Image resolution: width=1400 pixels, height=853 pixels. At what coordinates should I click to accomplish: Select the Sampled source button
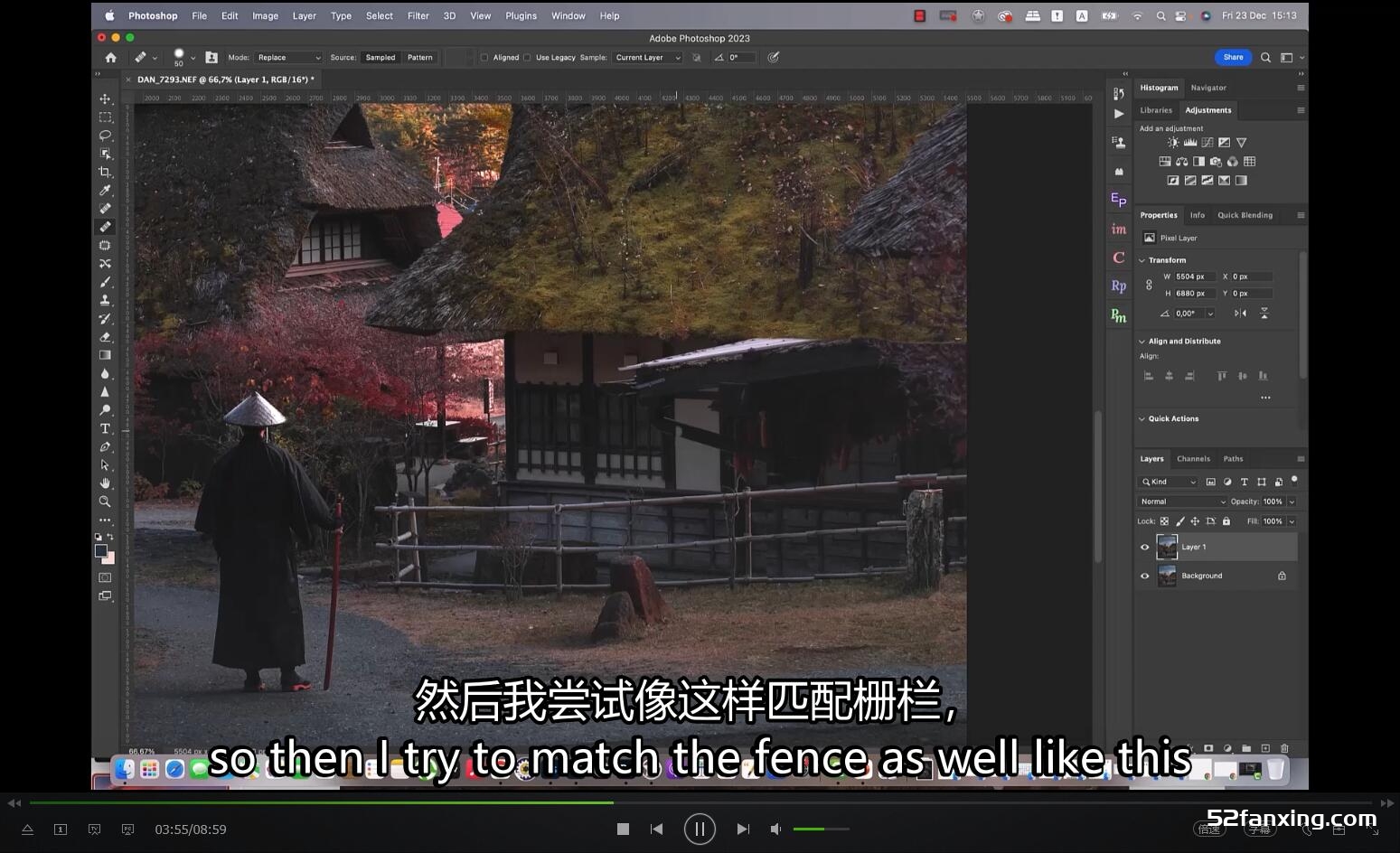381,57
